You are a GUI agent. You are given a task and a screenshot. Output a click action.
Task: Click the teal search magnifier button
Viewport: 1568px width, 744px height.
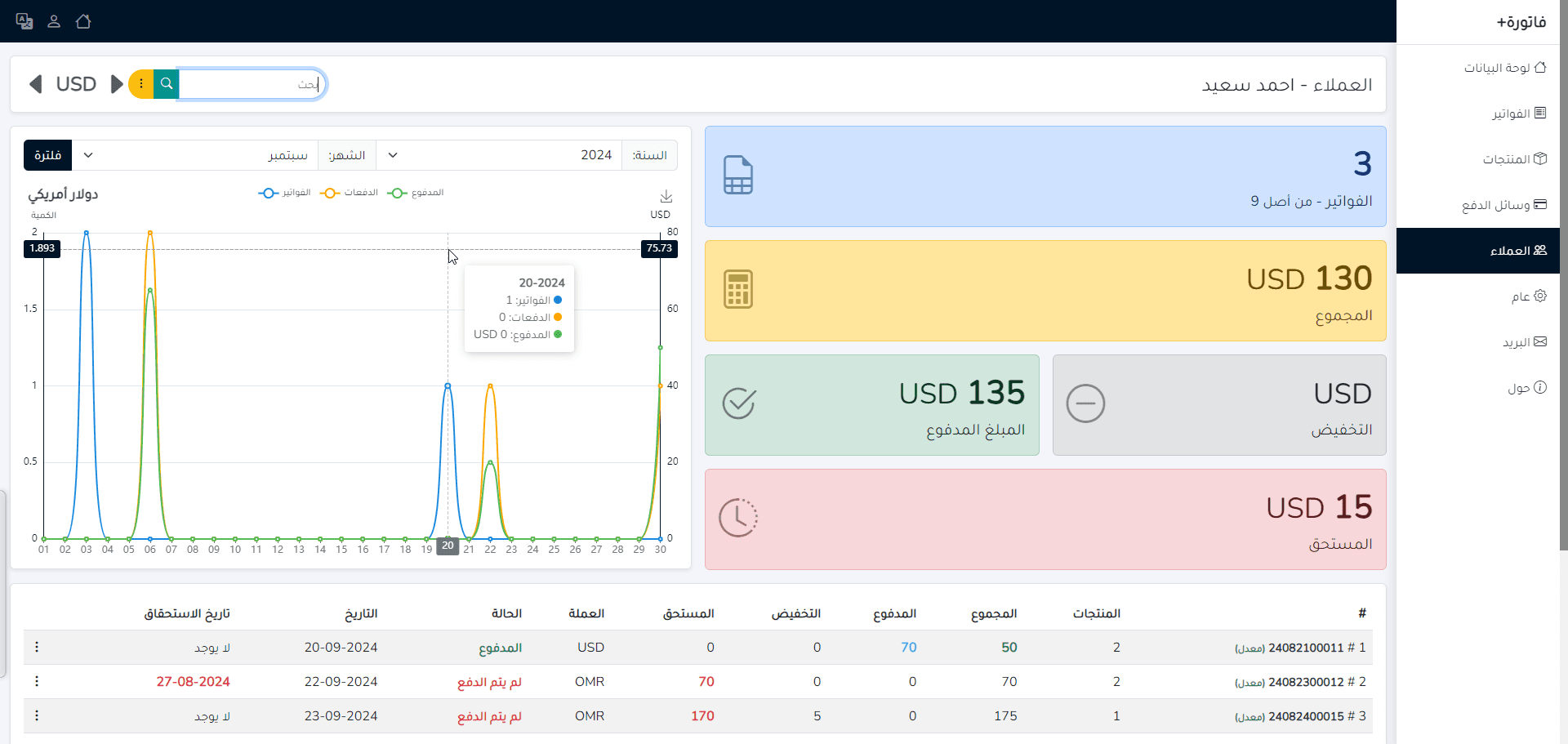point(167,84)
